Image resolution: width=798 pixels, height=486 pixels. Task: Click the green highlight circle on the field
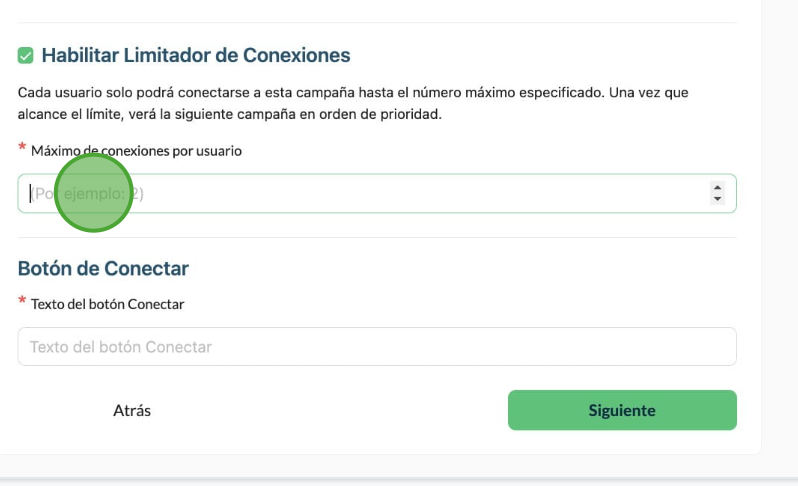tap(93, 193)
